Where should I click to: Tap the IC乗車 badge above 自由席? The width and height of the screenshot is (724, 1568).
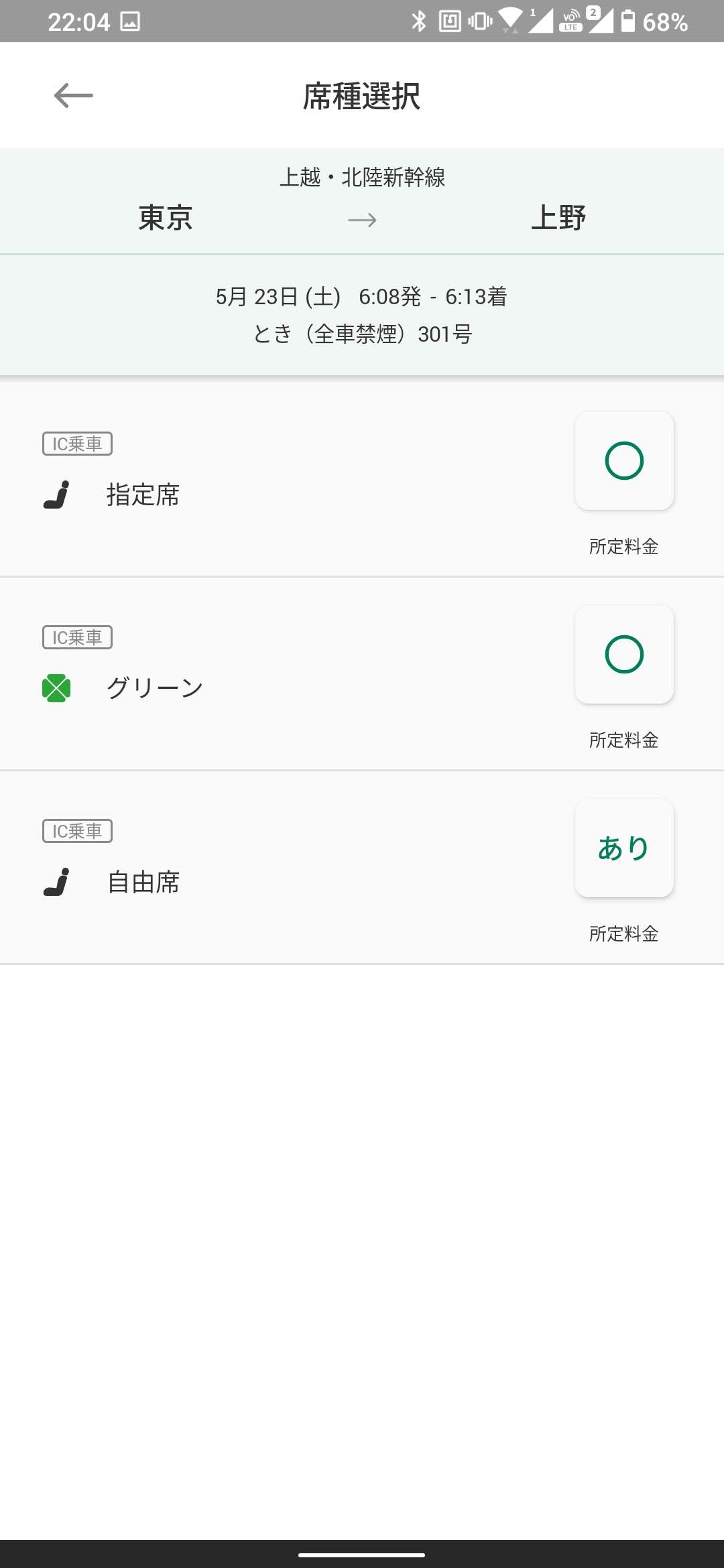(x=77, y=831)
